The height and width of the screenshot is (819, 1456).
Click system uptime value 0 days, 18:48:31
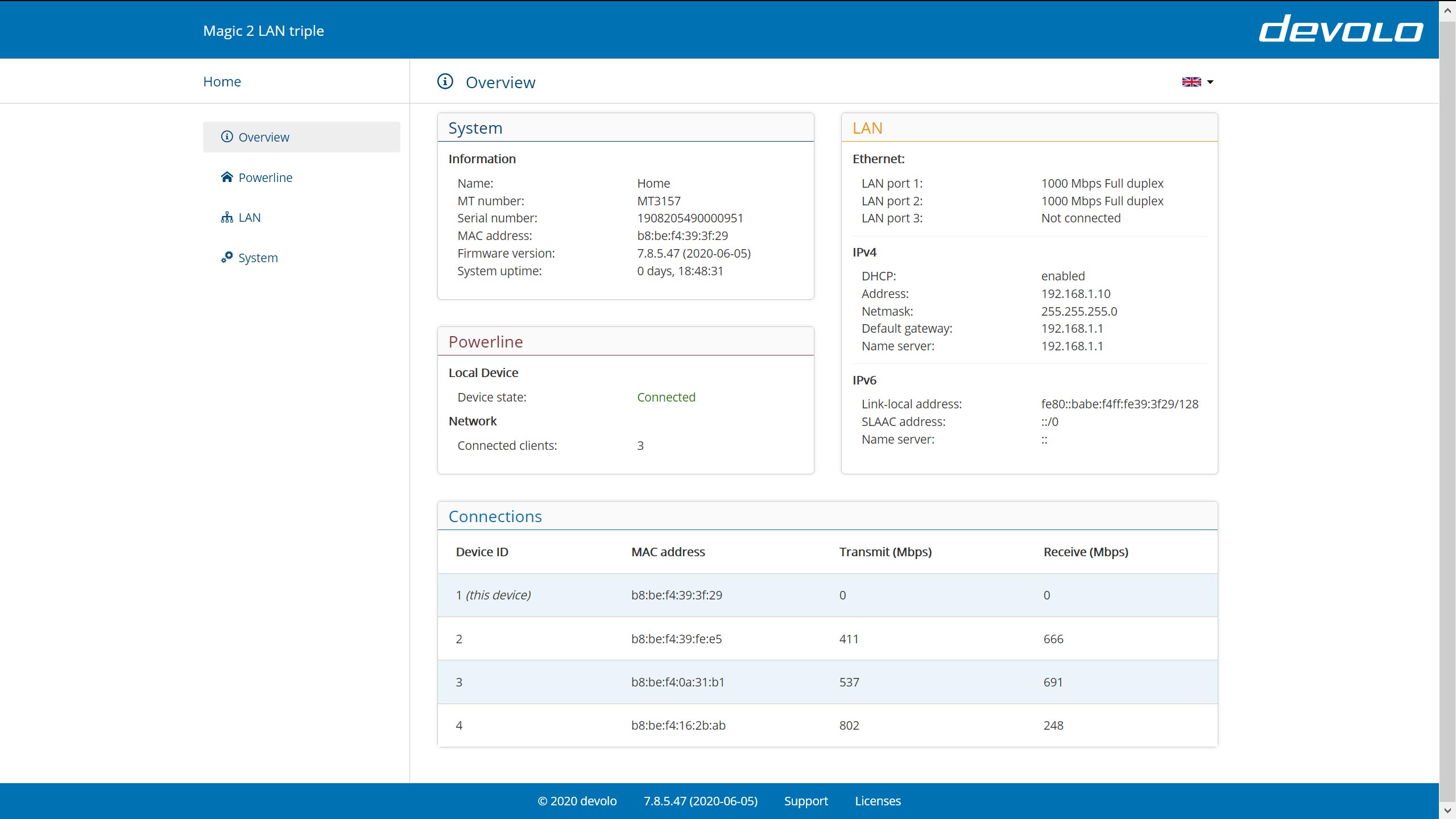[680, 271]
